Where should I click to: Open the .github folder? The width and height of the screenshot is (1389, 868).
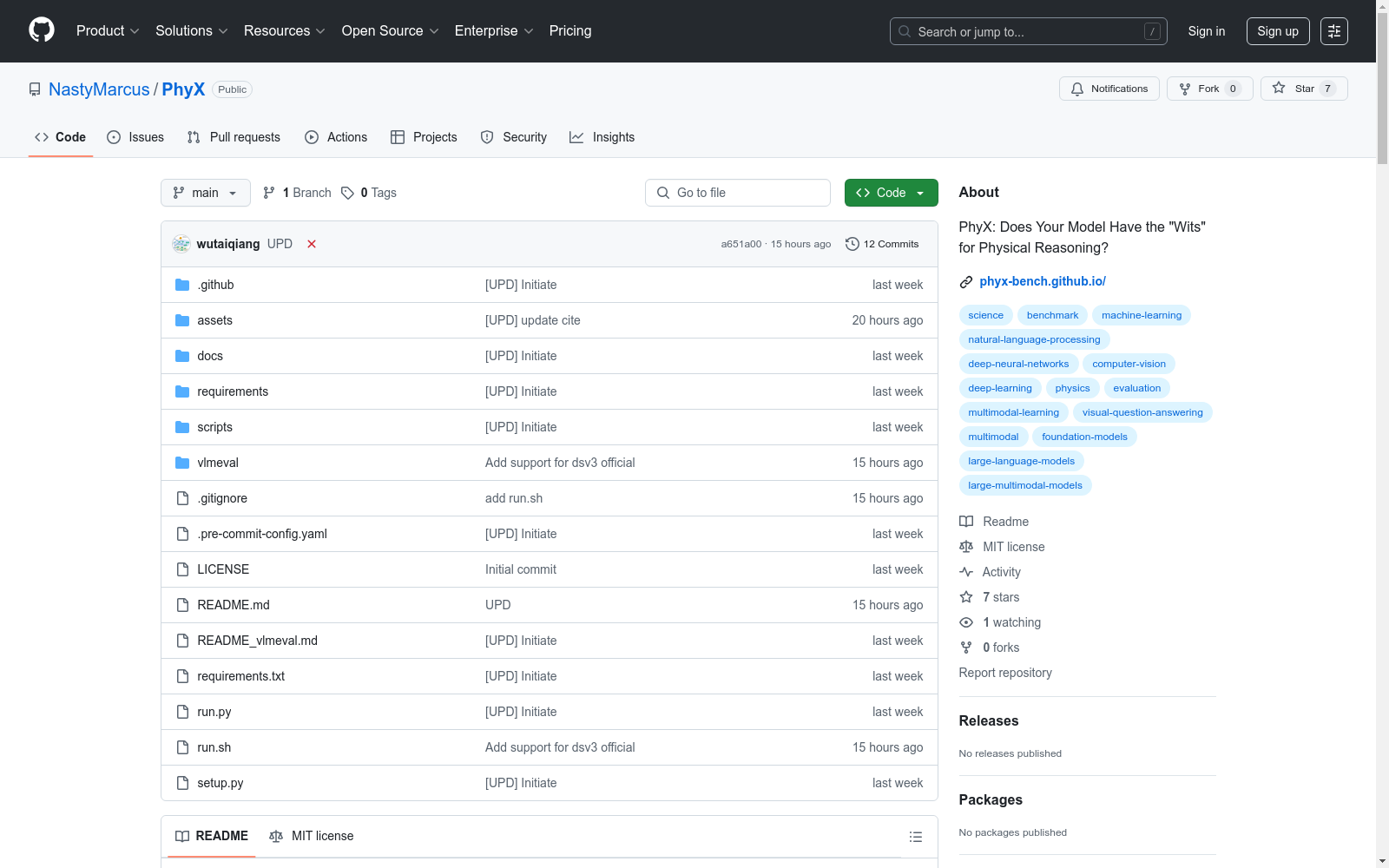pos(215,285)
